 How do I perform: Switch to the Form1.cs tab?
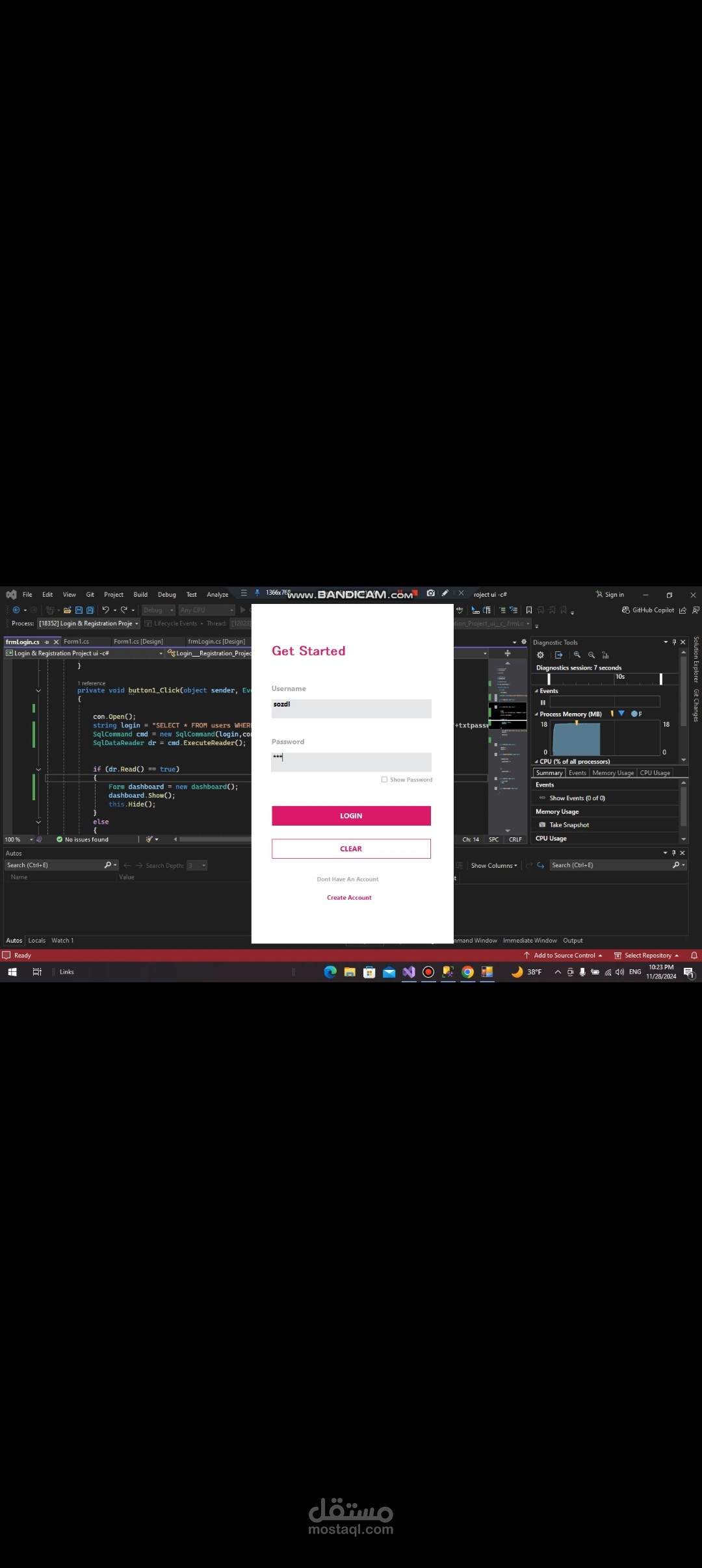point(76,642)
